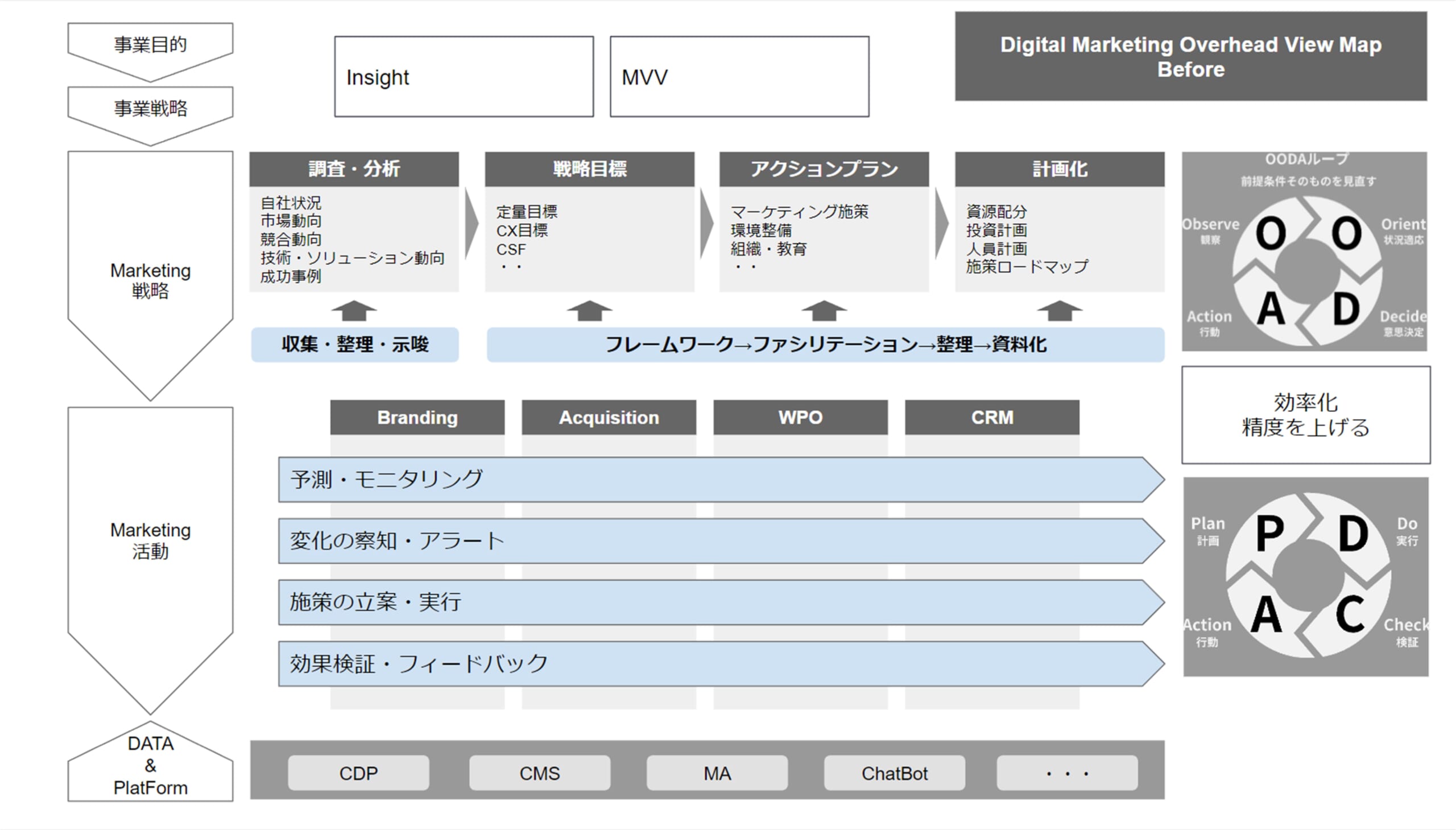Viewport: 1456px width, 830px height.
Task: Select the Branding column header
Action: pos(417,418)
